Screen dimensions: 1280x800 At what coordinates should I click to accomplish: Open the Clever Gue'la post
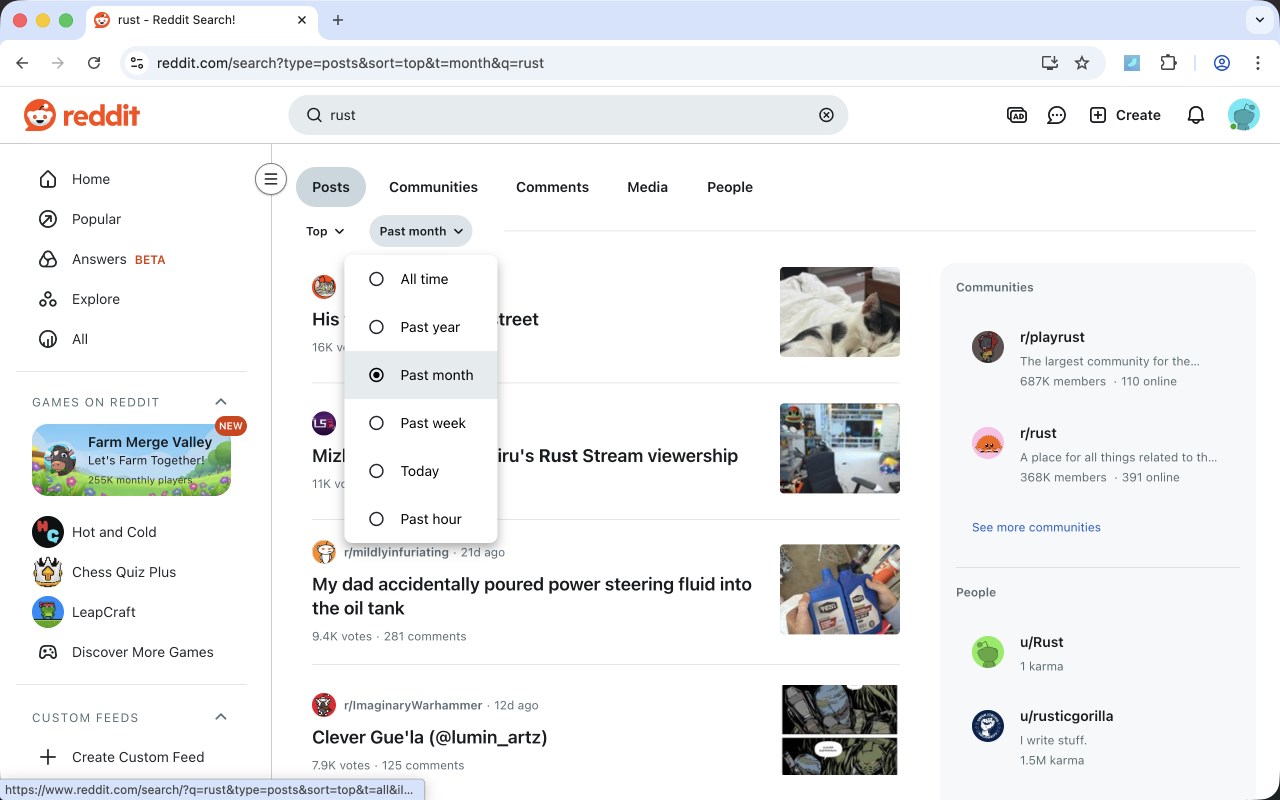(430, 737)
